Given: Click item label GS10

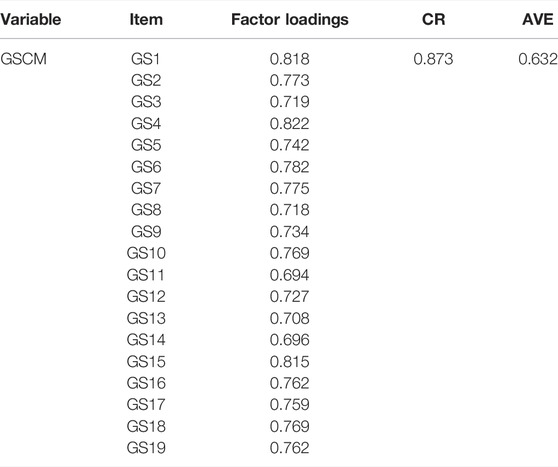Looking at the screenshot, I should coord(146,253).
